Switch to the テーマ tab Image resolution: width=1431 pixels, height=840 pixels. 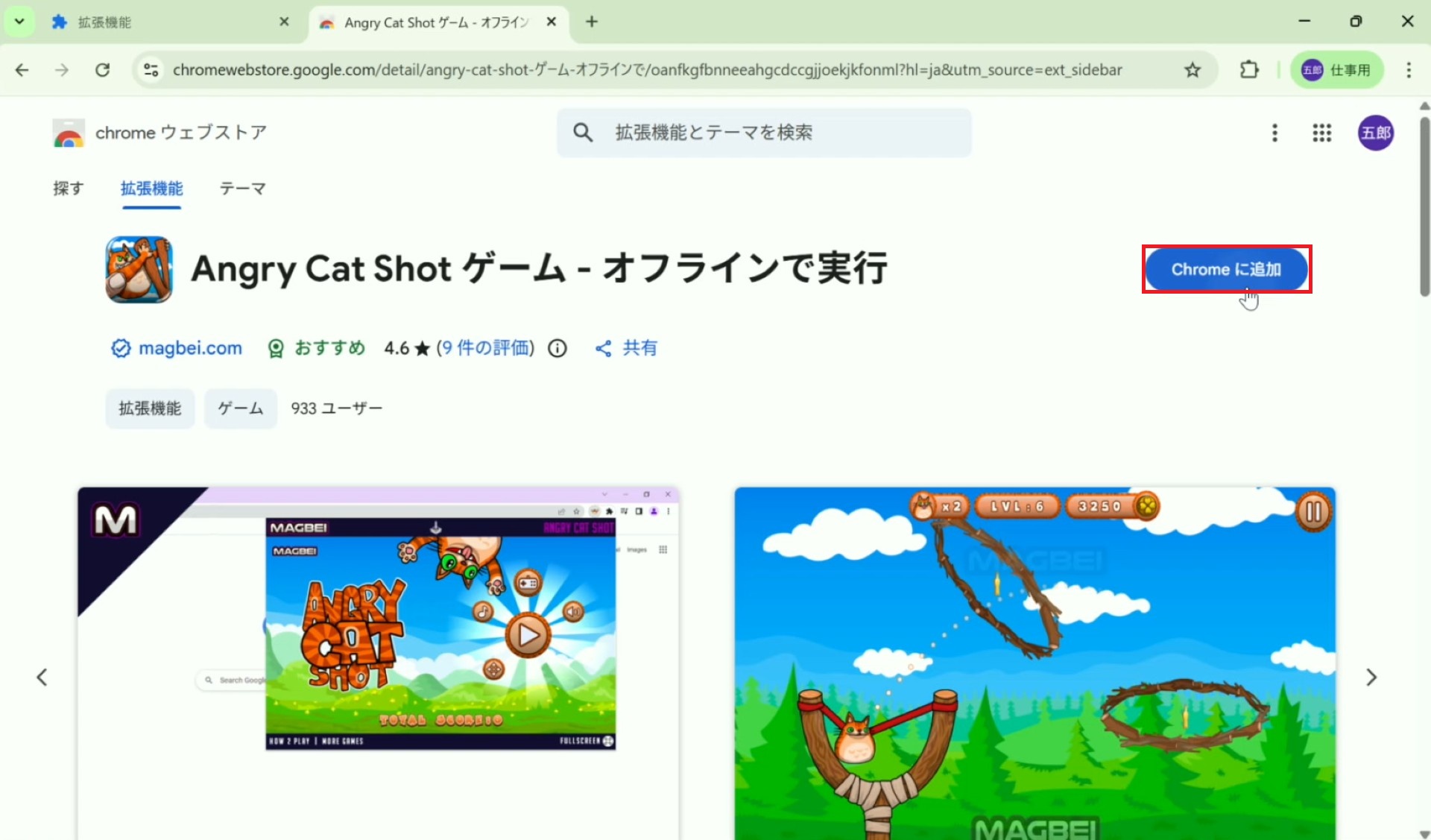tap(242, 189)
